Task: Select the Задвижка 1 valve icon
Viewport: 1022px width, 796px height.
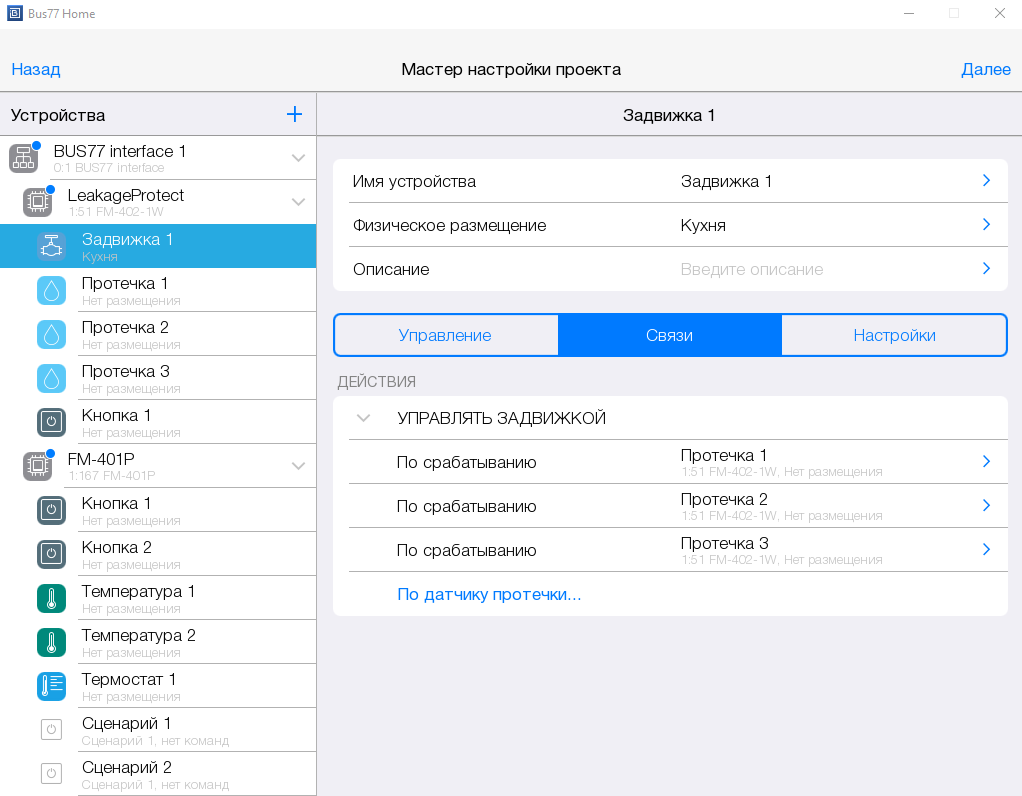Action: 51,246
